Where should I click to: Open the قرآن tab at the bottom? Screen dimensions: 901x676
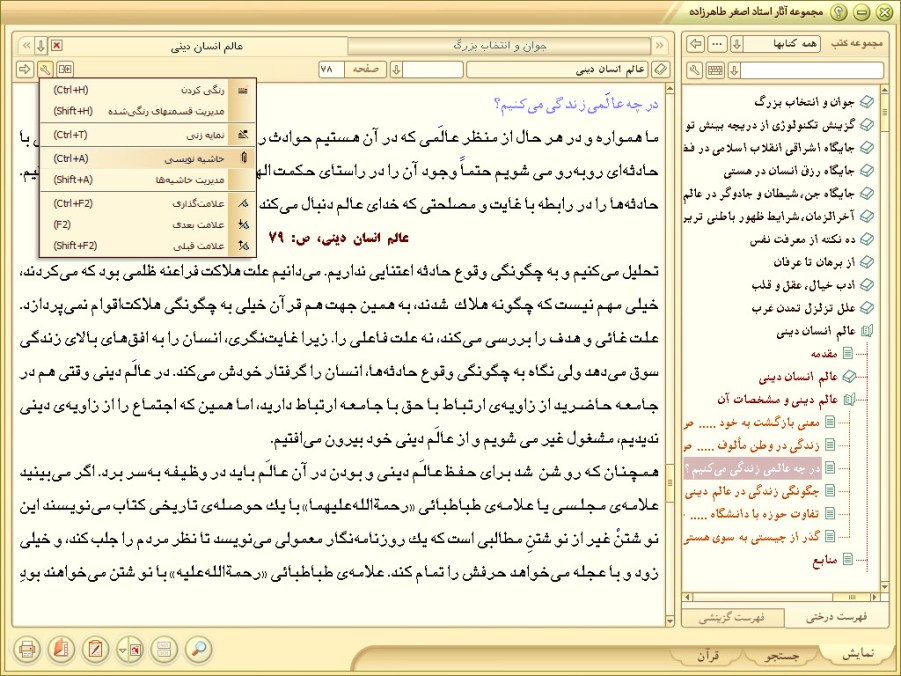click(x=709, y=656)
